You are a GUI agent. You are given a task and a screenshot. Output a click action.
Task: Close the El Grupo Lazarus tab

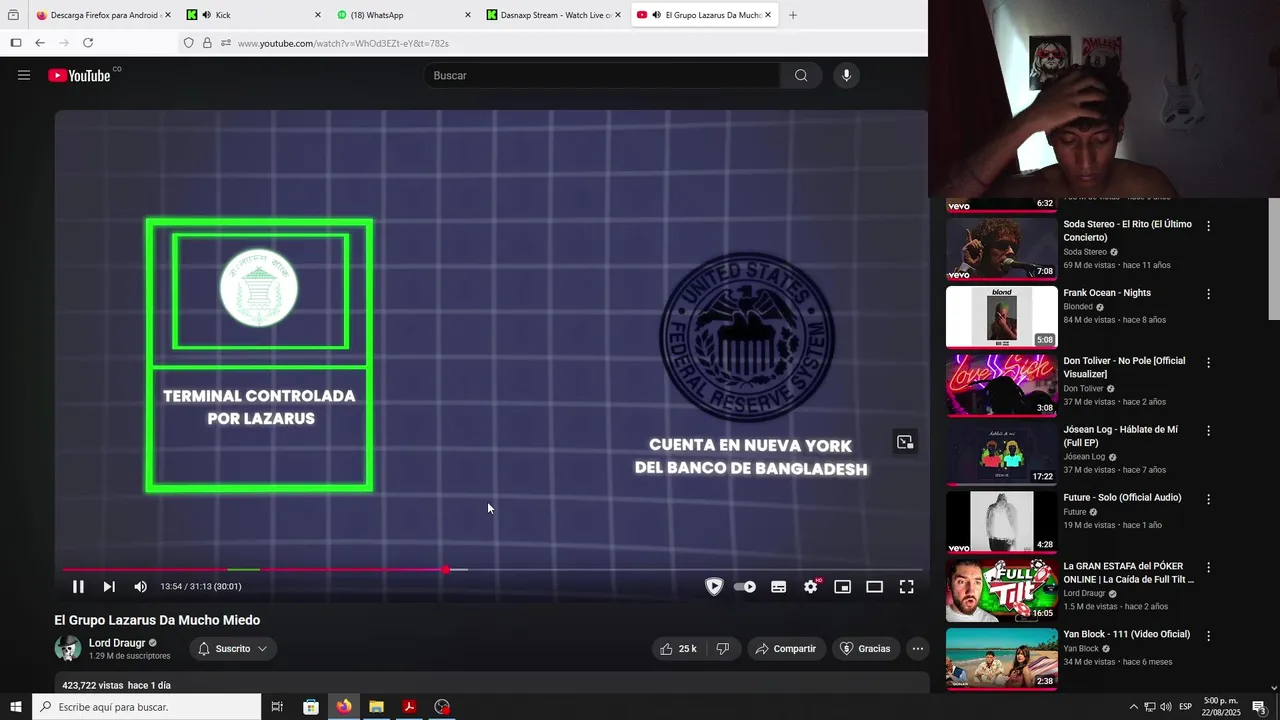768,15
